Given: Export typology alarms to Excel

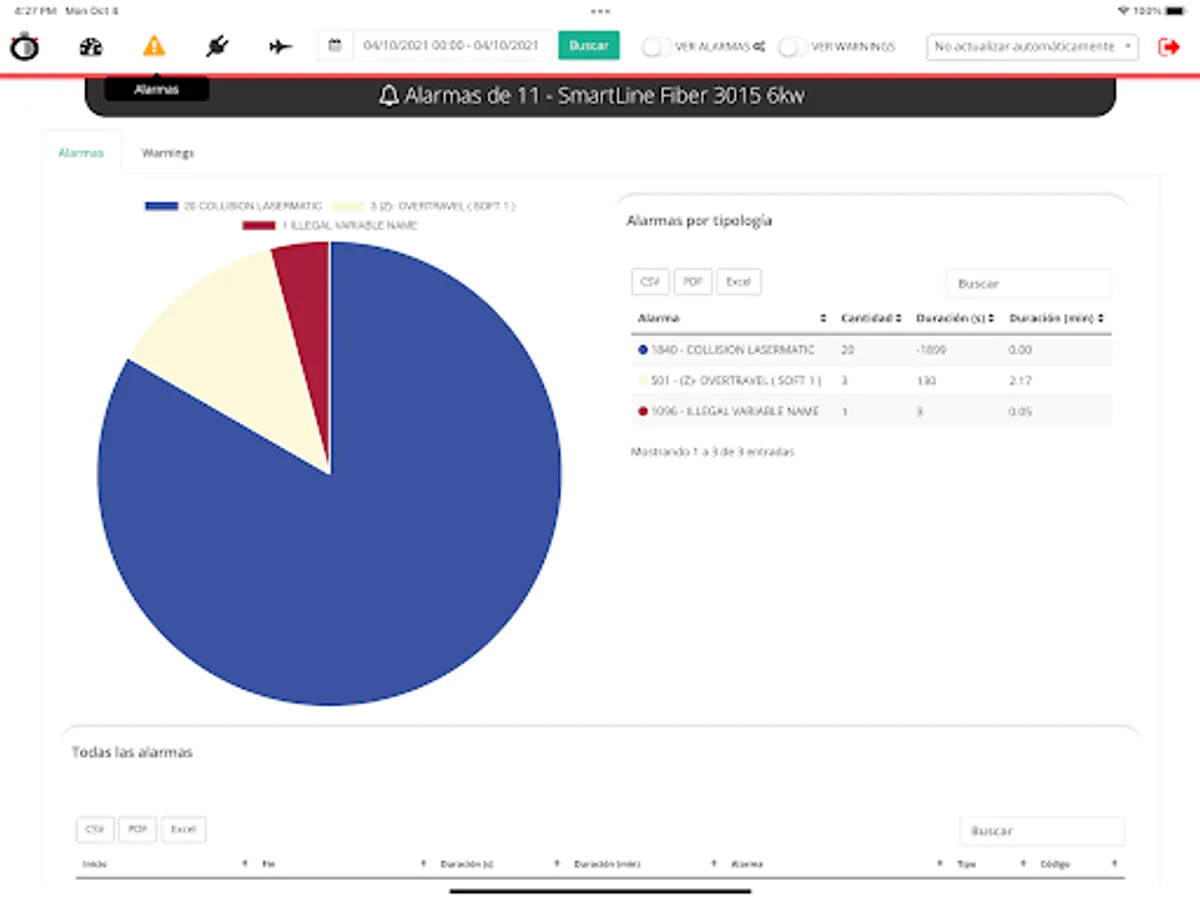Looking at the screenshot, I should tap(738, 282).
